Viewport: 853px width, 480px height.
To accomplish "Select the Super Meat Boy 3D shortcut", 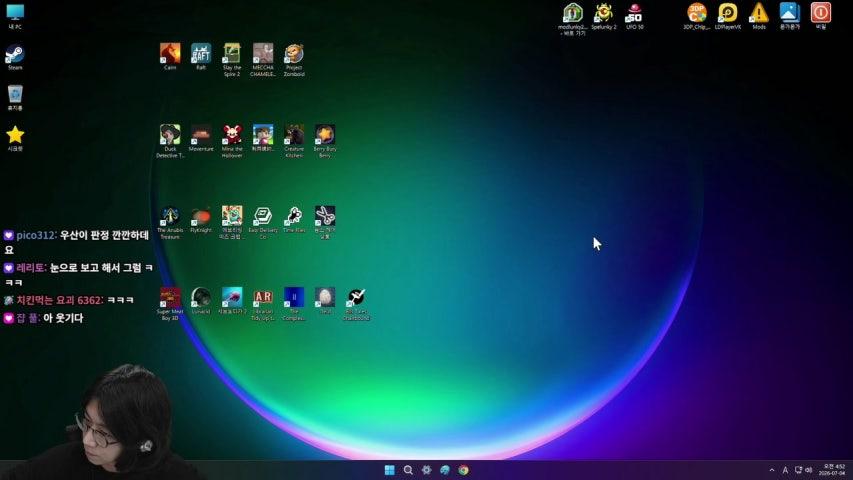I will pyautogui.click(x=170, y=303).
